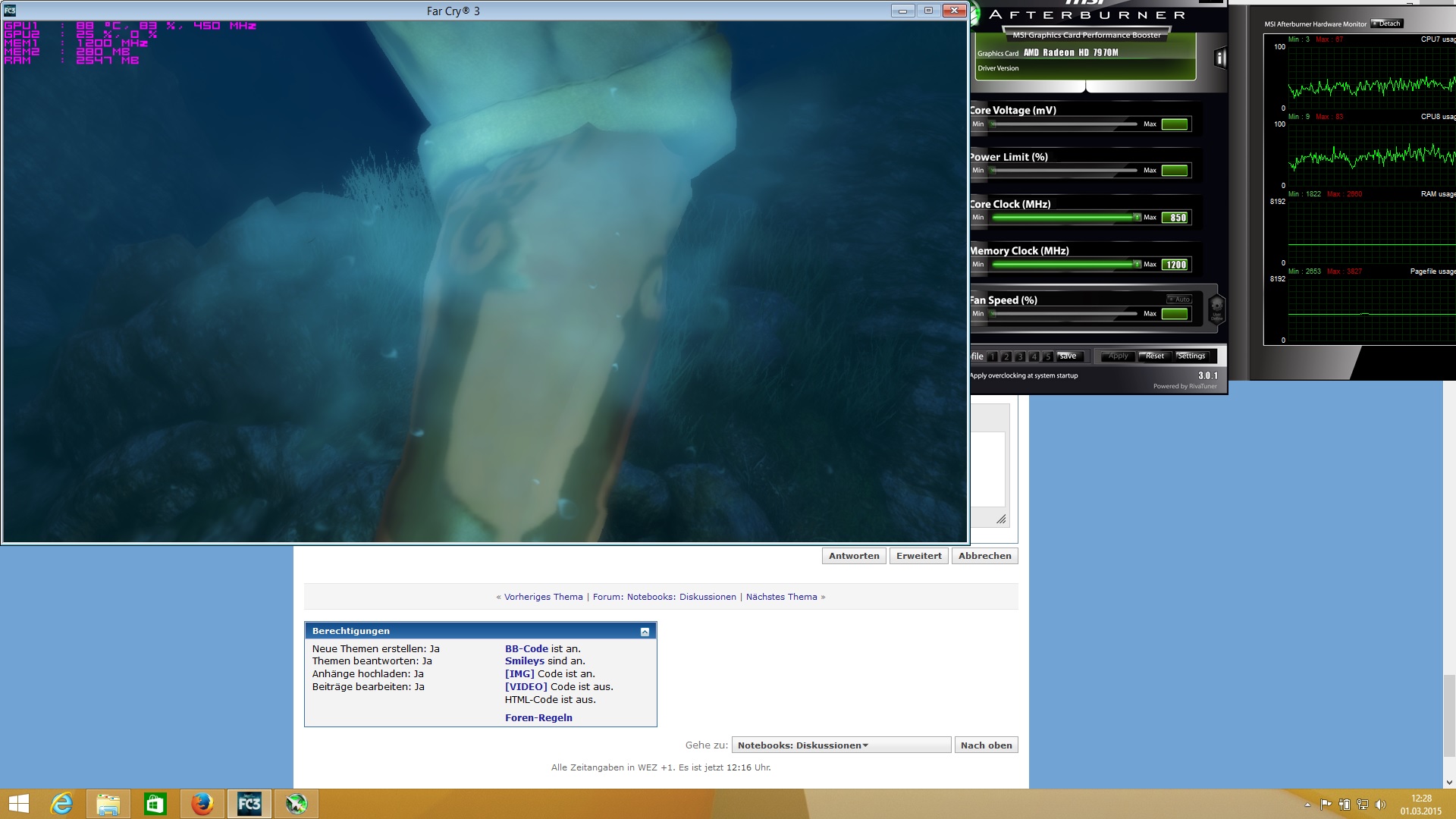This screenshot has width=1456, height=819.
Task: Switch to the FC3 taskbar icon
Action: (249, 804)
